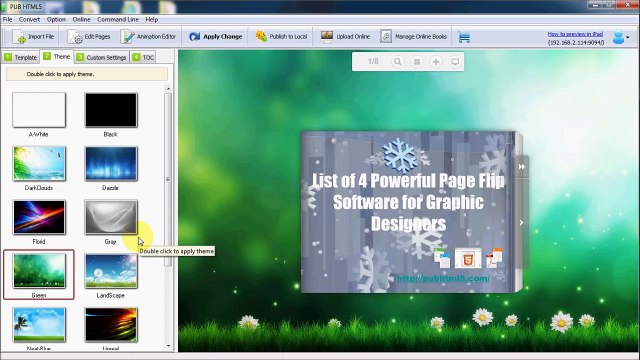640x360 pixels.
Task: Select the DarkClouds theme thumbnail
Action: [x=39, y=164]
